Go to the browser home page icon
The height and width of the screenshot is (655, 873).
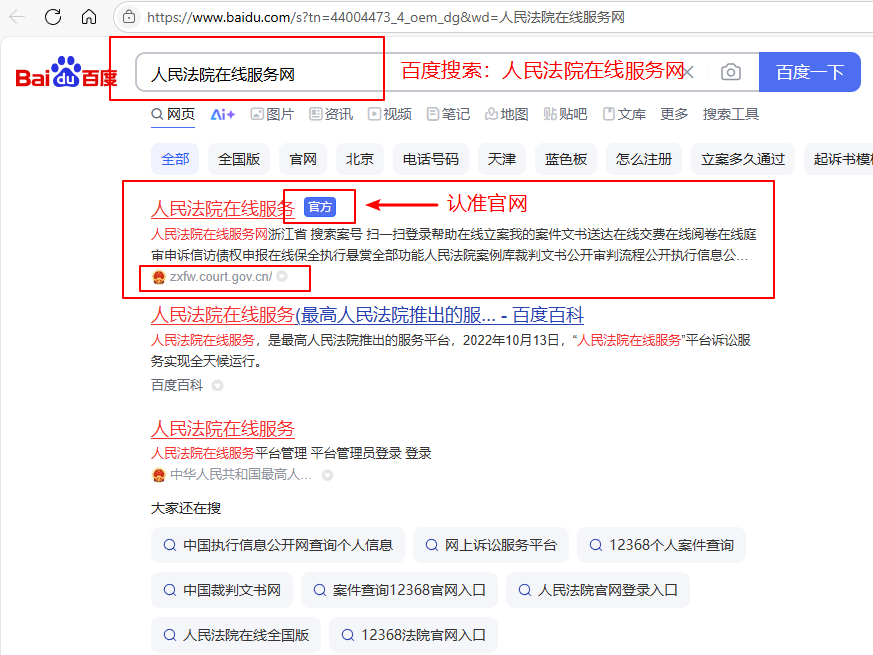coord(89,17)
